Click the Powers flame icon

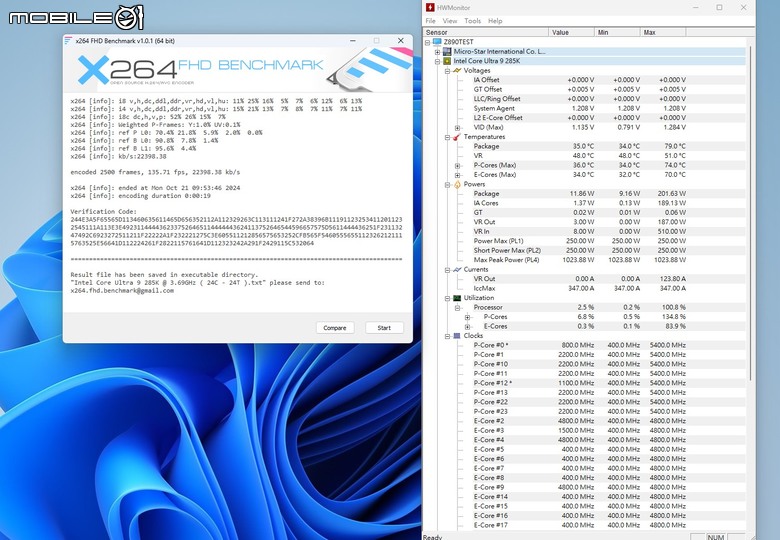point(457,184)
